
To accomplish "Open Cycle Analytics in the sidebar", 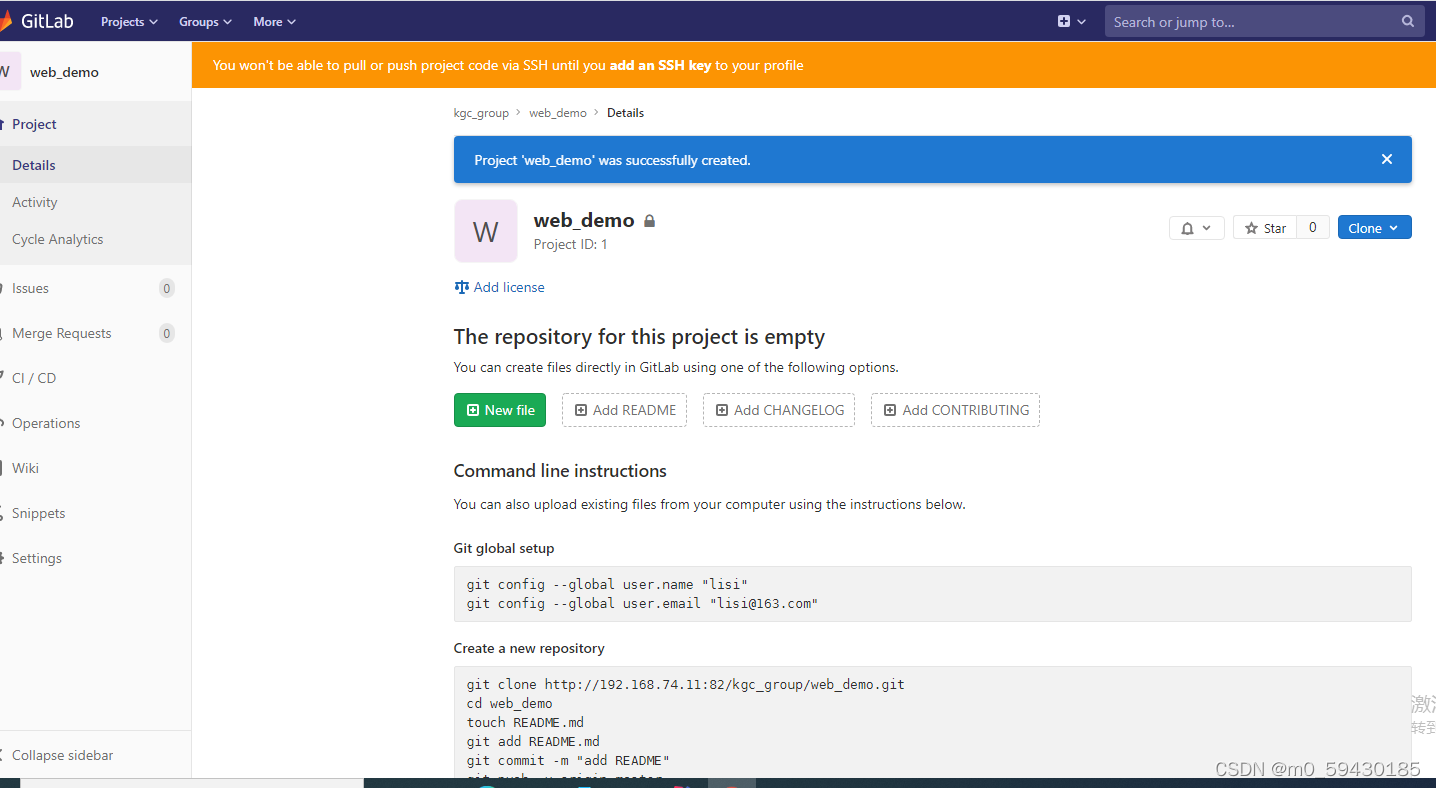I will tap(95, 239).
